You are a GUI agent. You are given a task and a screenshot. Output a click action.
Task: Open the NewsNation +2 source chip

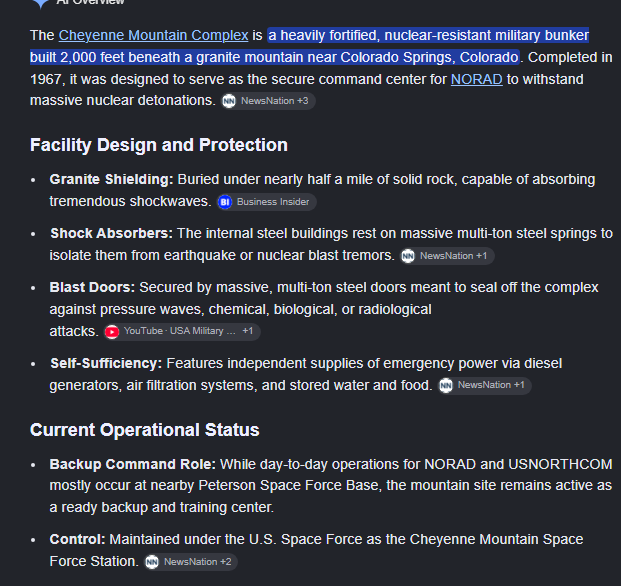pyautogui.click(x=191, y=562)
